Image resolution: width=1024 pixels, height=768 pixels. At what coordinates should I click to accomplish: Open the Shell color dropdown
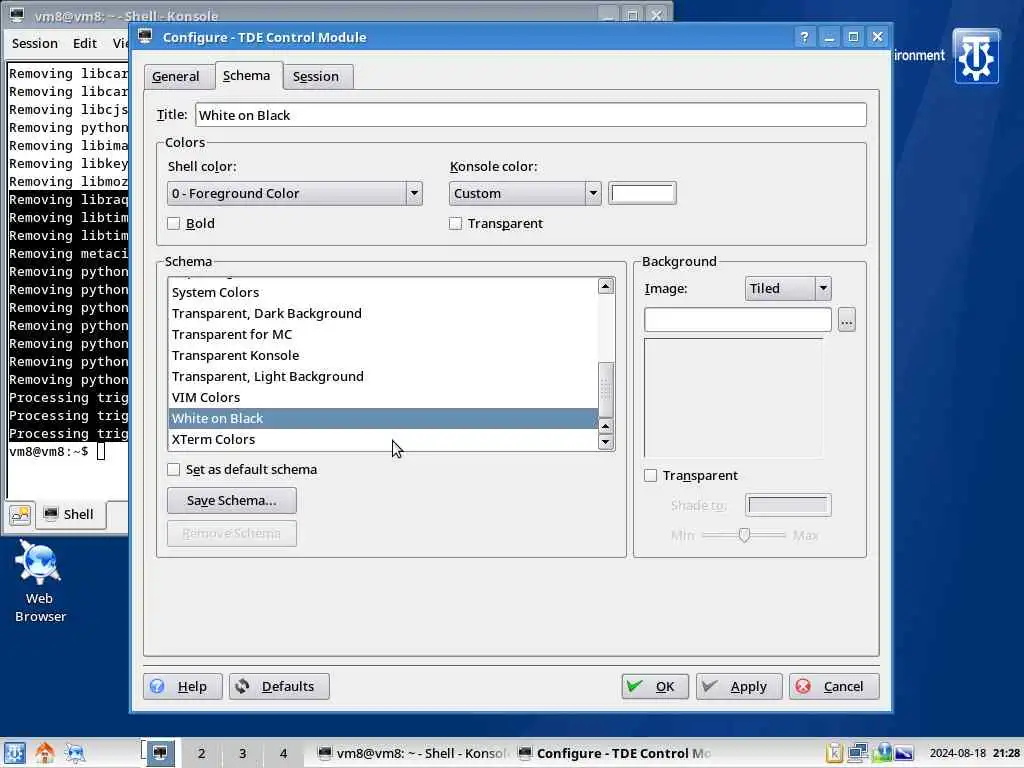pos(295,193)
